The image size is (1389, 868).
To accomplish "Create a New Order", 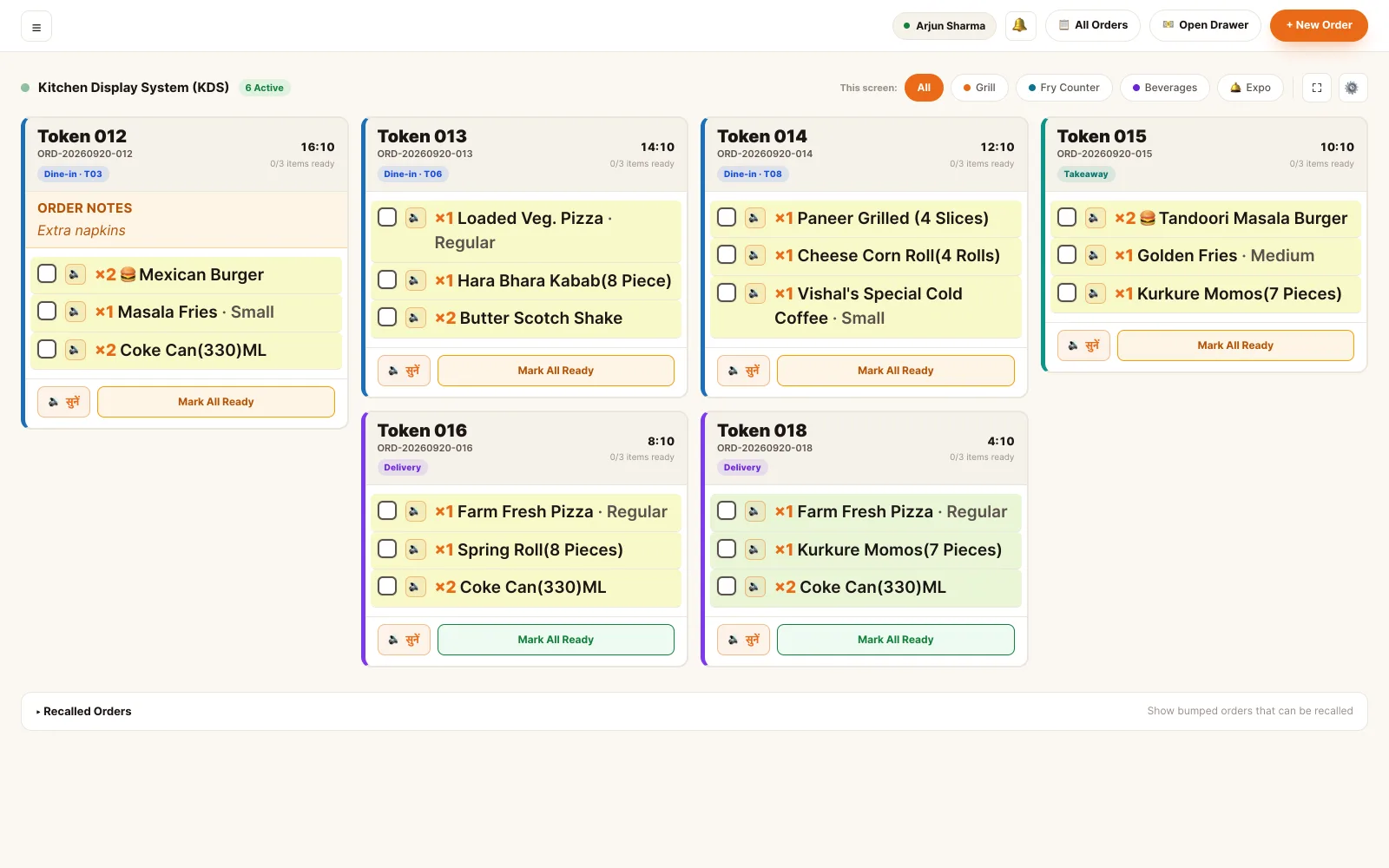I will (1319, 25).
